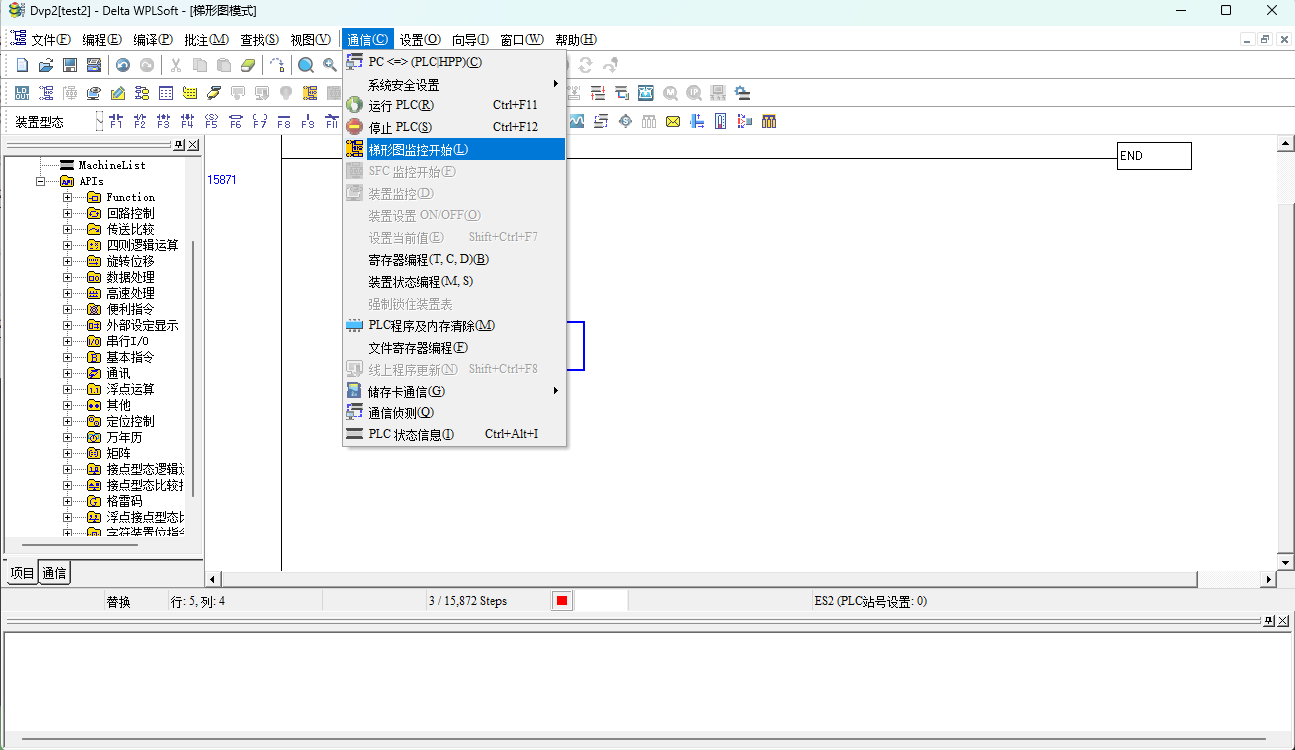Click the F4 falling-edge contact icon
1295x750 pixels.
pyautogui.click(x=188, y=121)
